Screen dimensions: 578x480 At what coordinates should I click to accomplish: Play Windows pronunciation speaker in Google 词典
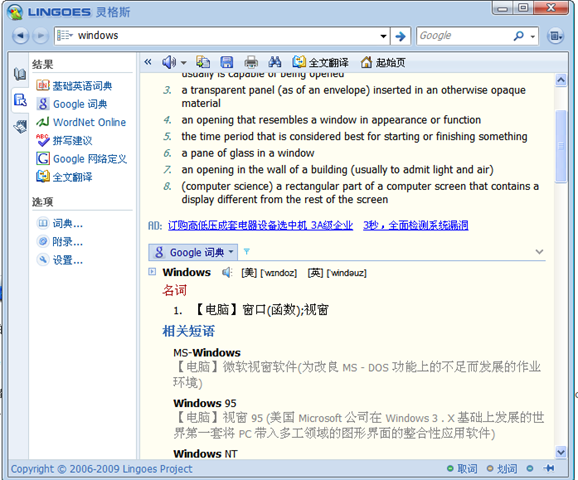[226, 272]
